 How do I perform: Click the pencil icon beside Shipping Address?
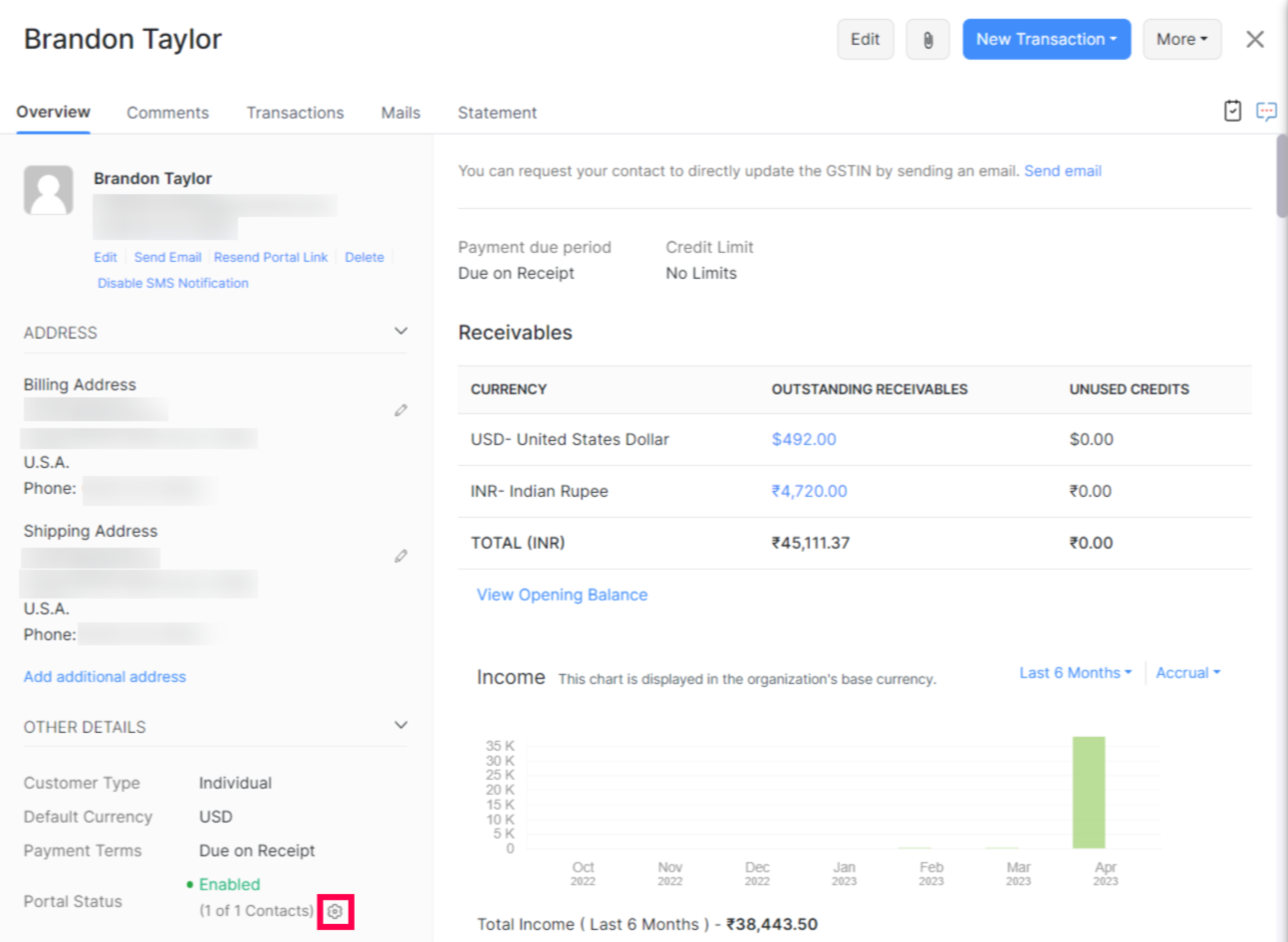[400, 556]
